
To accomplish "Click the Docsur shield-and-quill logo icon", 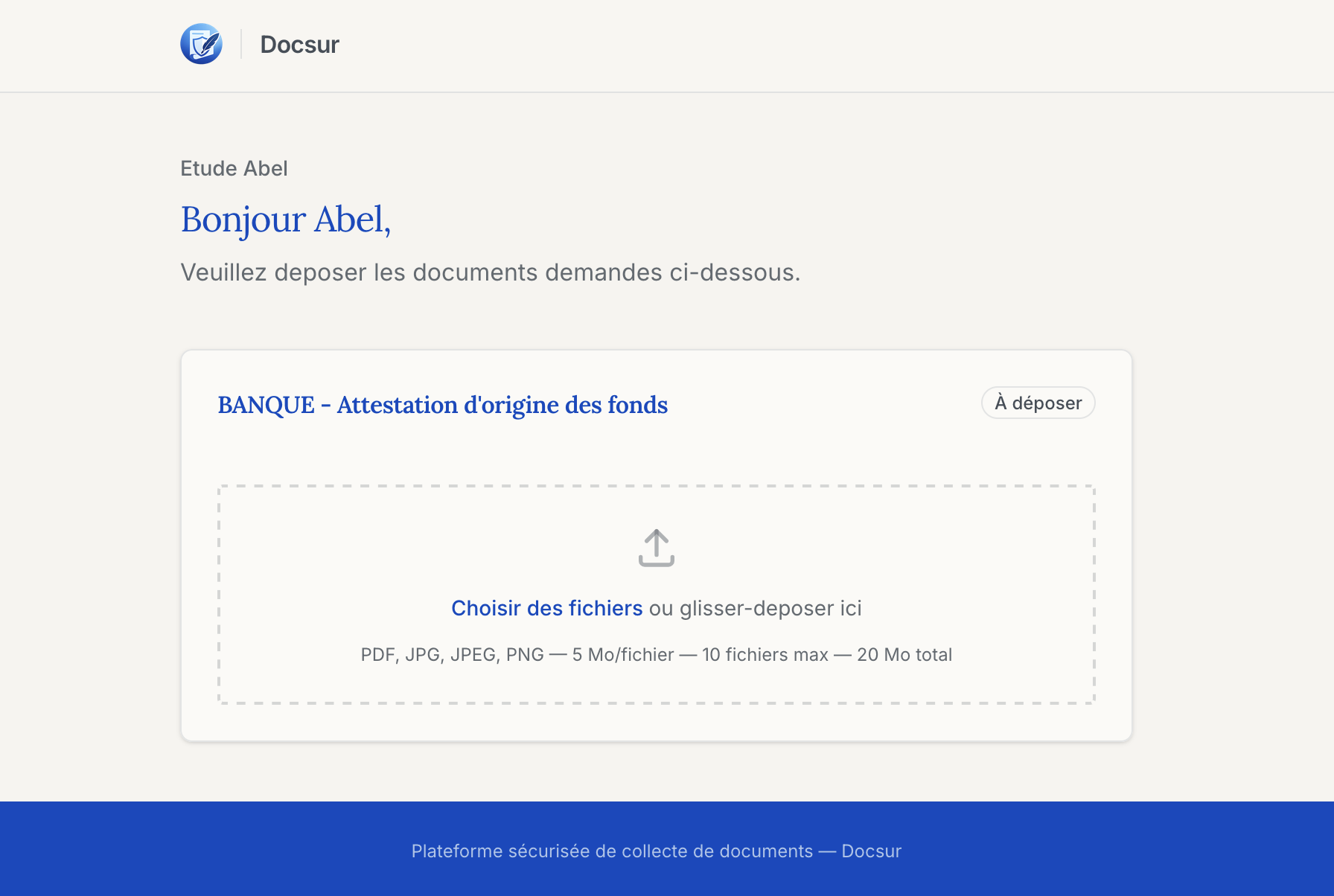I will coord(201,43).
